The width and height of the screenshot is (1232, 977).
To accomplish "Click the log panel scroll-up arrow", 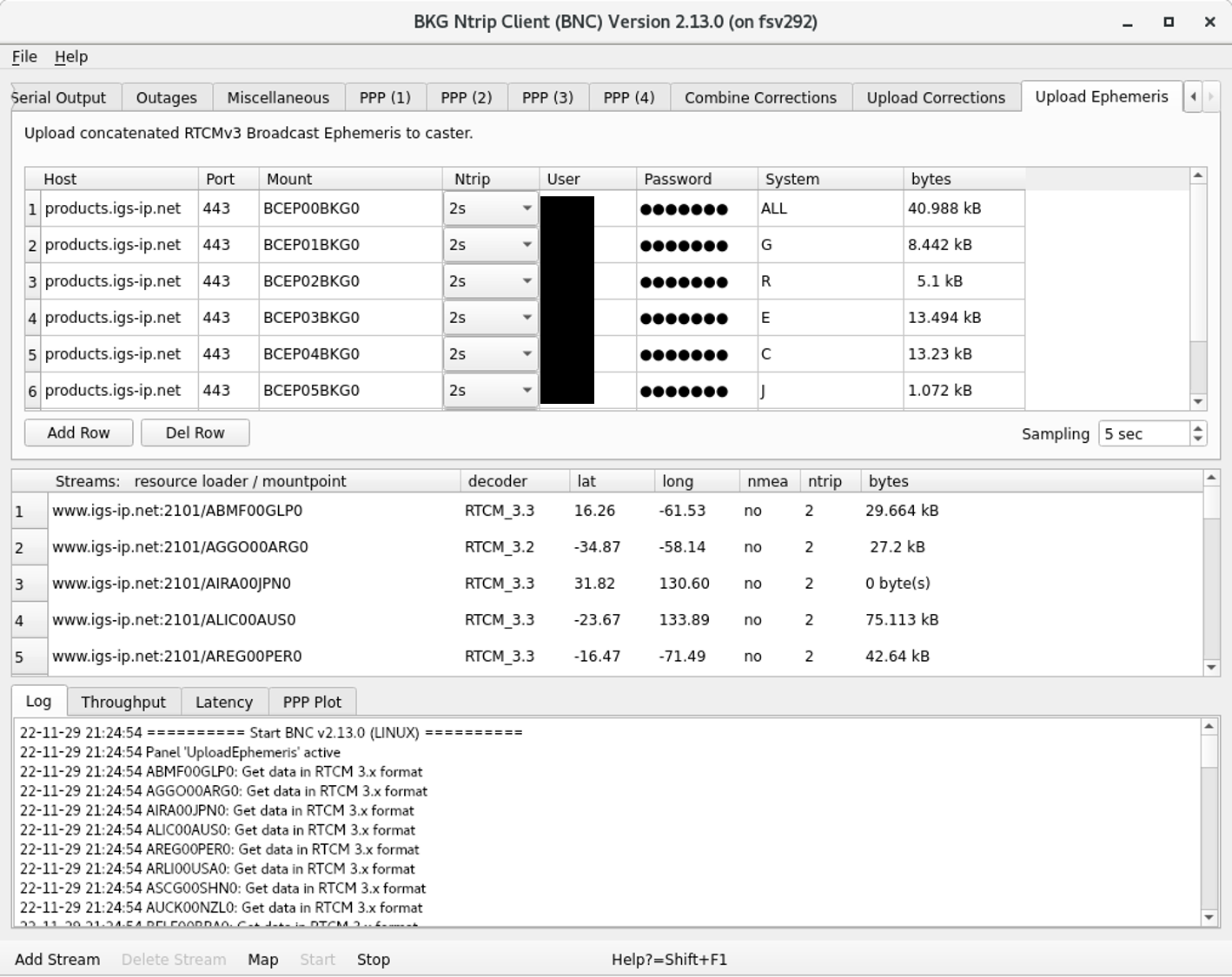I will [x=1209, y=727].
